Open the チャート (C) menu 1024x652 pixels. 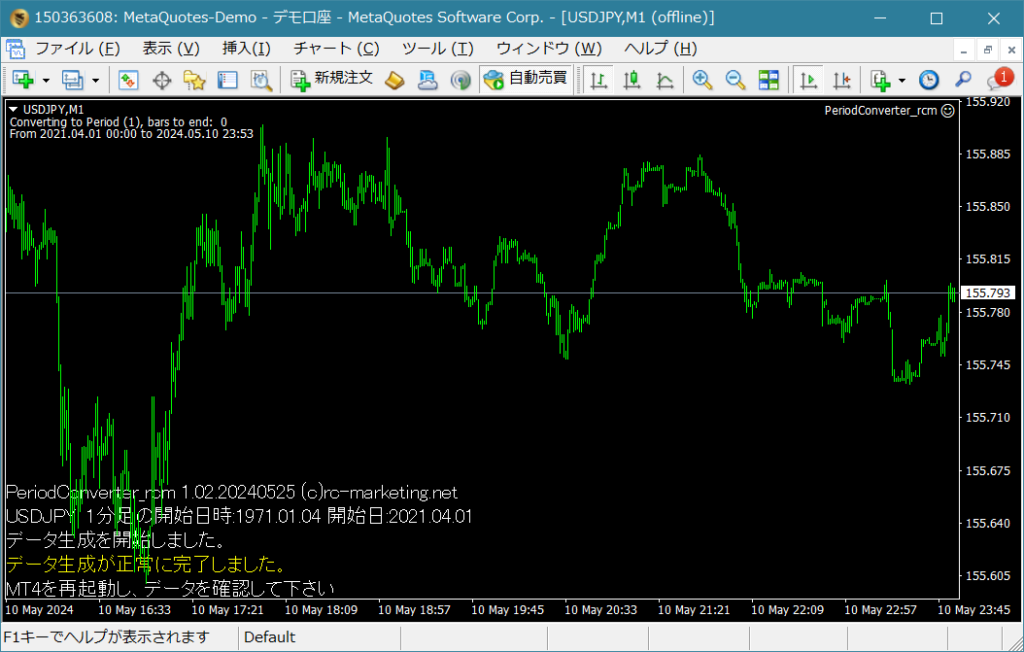(336, 48)
